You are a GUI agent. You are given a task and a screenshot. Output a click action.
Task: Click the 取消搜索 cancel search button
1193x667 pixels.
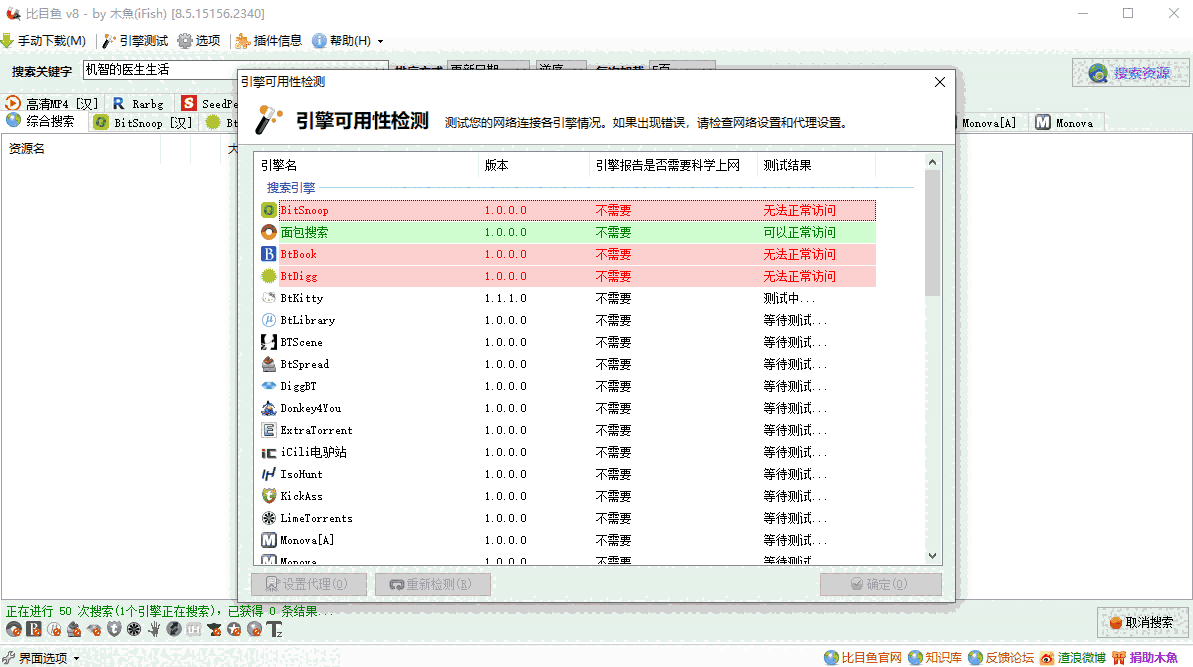point(1142,622)
